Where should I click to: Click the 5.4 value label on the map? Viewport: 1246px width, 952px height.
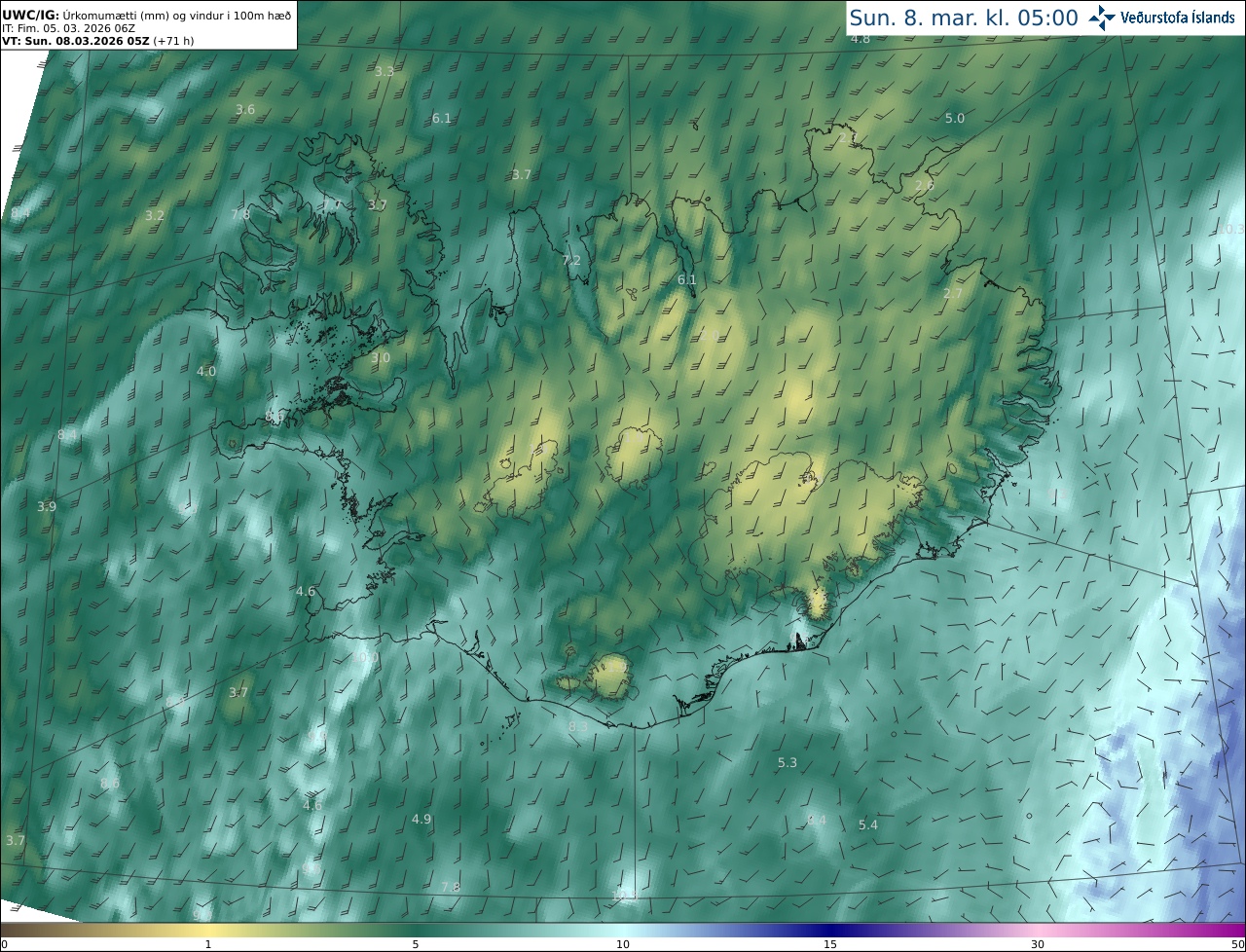tap(868, 824)
